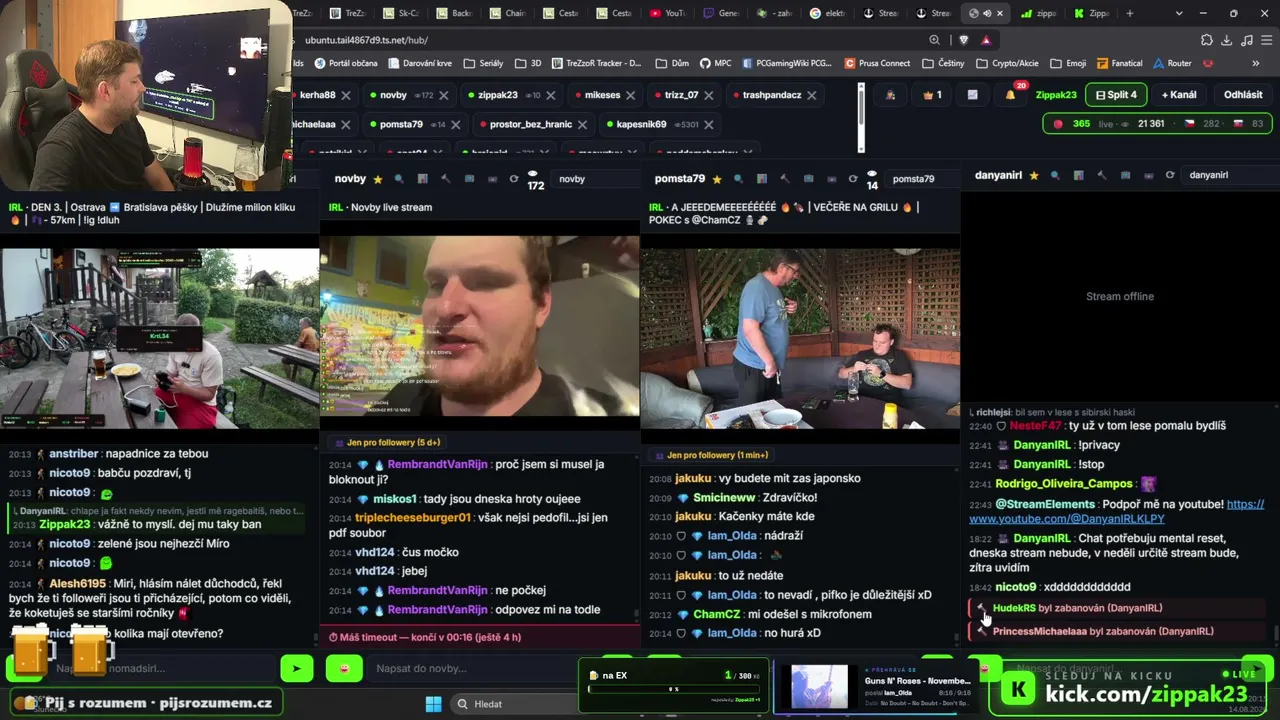Remove prostor_bez_hranic channel chip
This screenshot has width=1280, height=720.
tap(583, 125)
